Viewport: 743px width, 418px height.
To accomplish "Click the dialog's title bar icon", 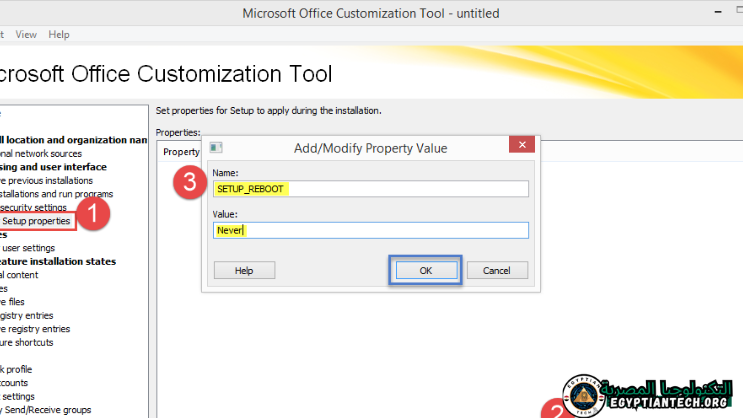I will 216,148.
